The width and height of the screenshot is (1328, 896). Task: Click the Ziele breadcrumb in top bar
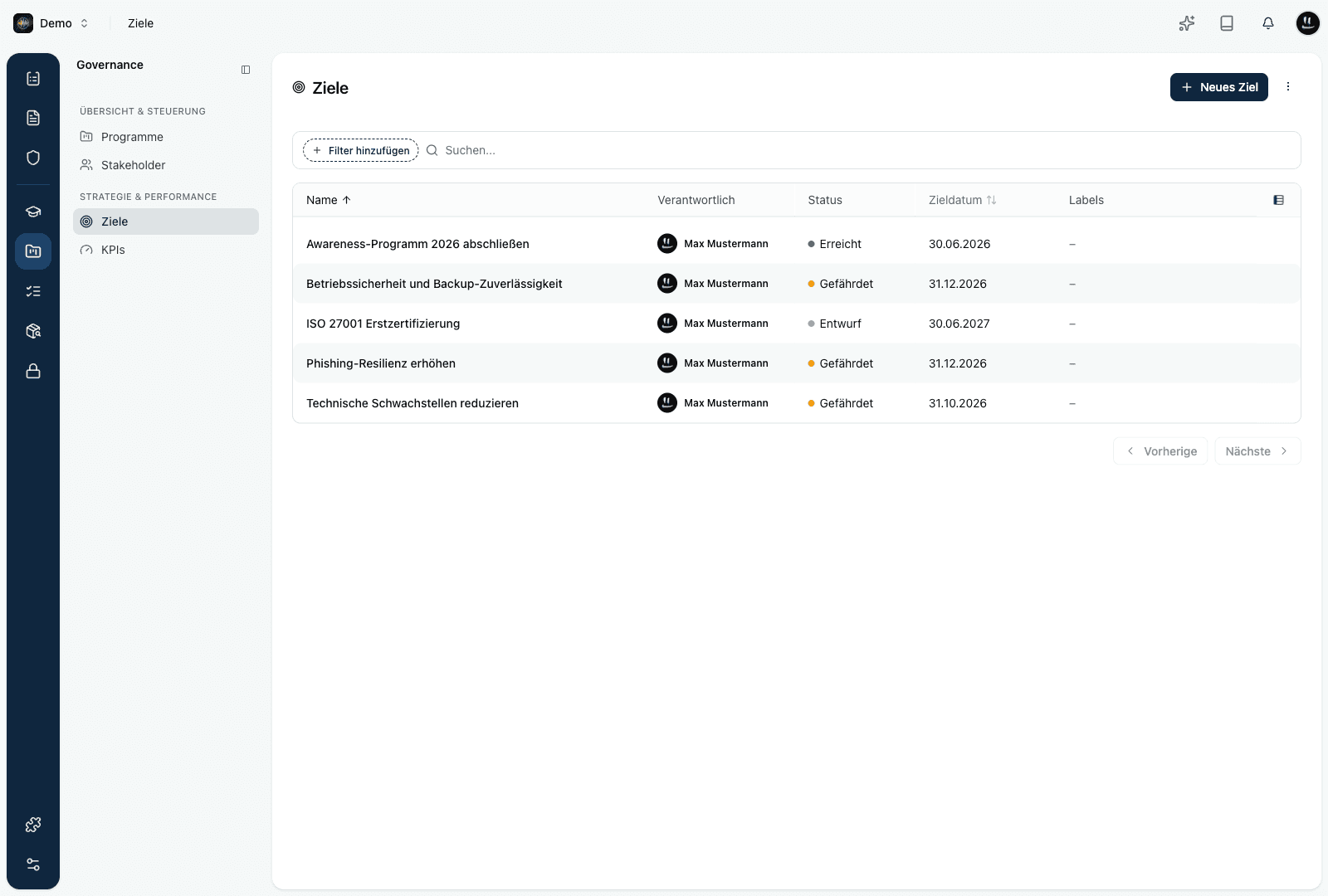tap(140, 23)
